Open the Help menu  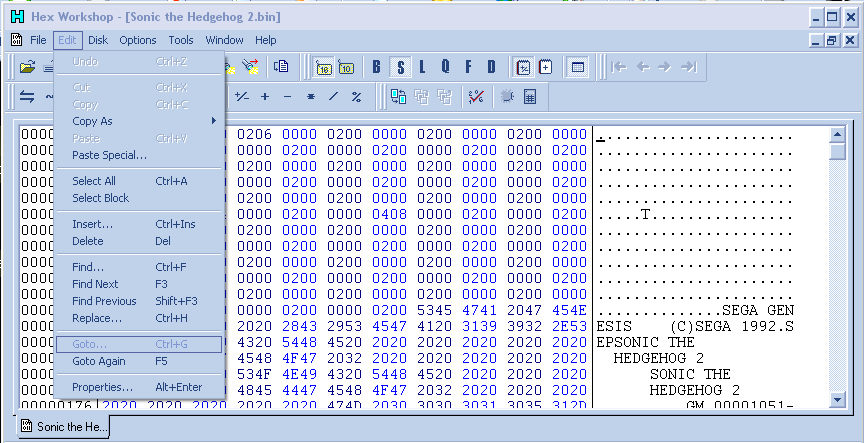coord(266,40)
